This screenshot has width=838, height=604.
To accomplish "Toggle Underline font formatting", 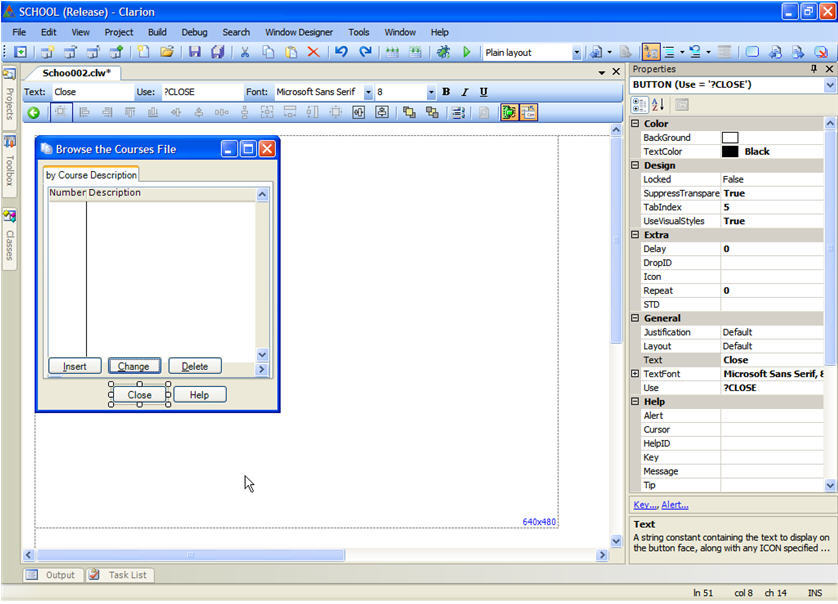I will tap(484, 92).
